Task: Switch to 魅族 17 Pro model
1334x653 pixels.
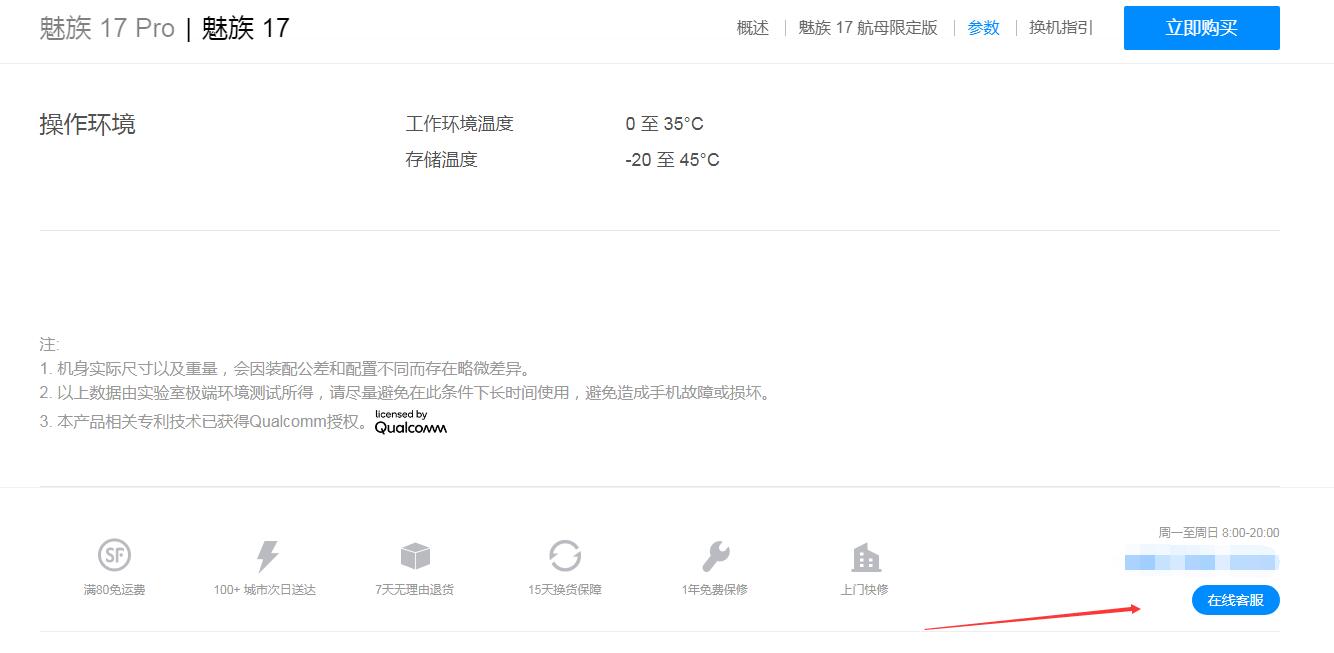Action: pyautogui.click(x=107, y=28)
